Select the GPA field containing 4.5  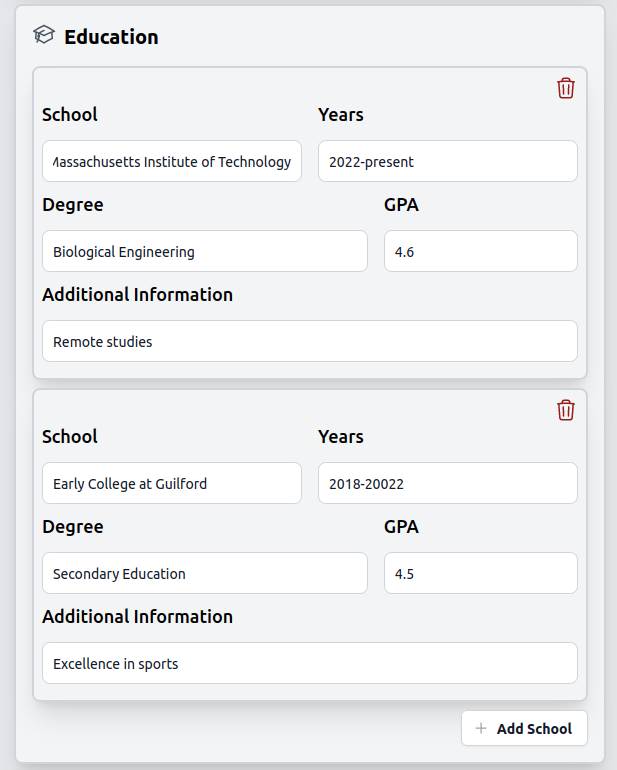(480, 574)
